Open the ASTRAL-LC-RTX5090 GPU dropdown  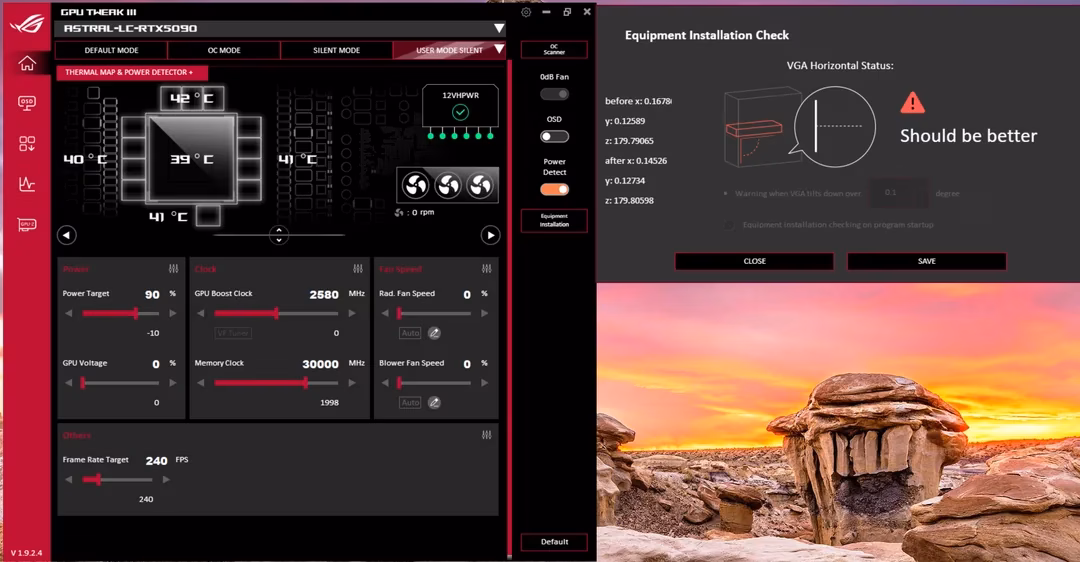point(499,28)
